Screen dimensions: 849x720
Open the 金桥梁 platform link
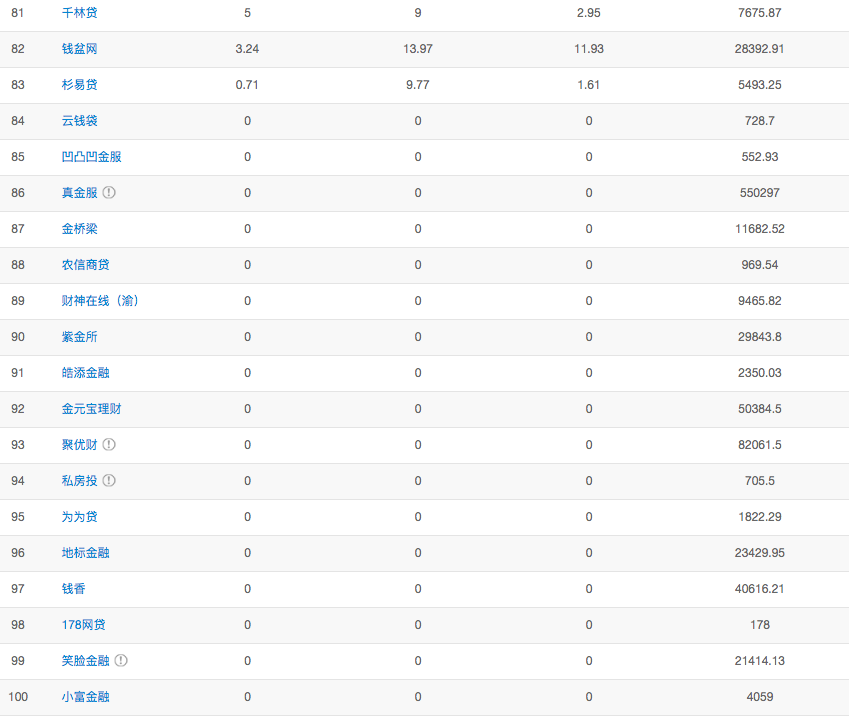click(80, 228)
